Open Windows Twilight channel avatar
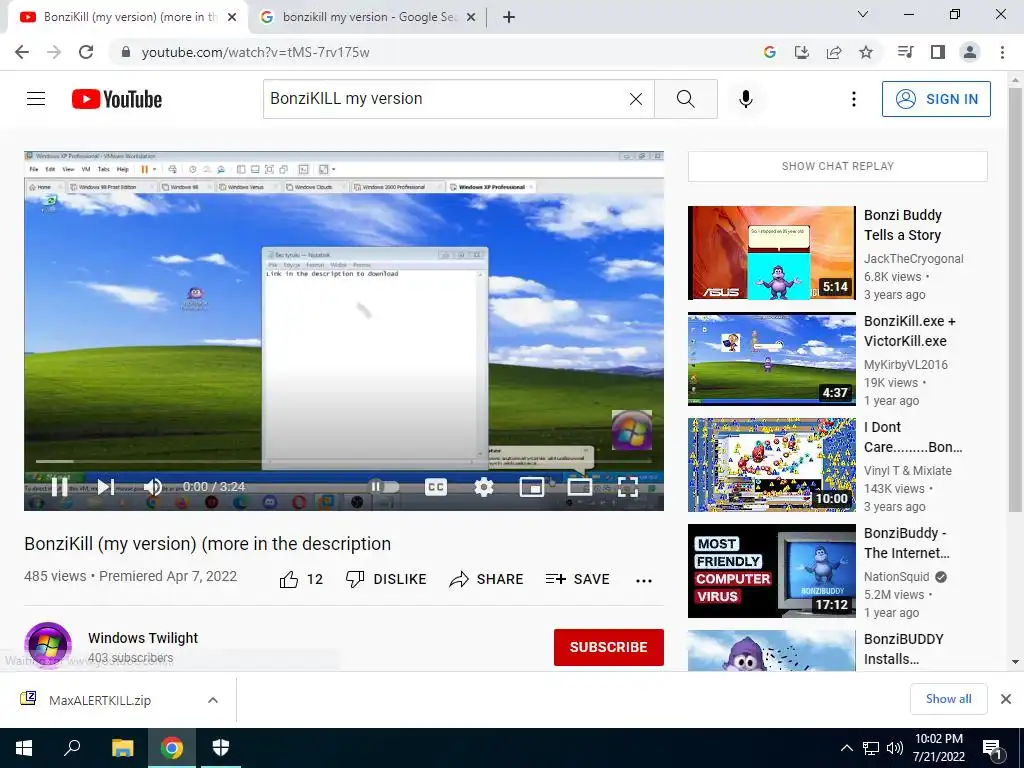The image size is (1024, 768). (x=48, y=646)
